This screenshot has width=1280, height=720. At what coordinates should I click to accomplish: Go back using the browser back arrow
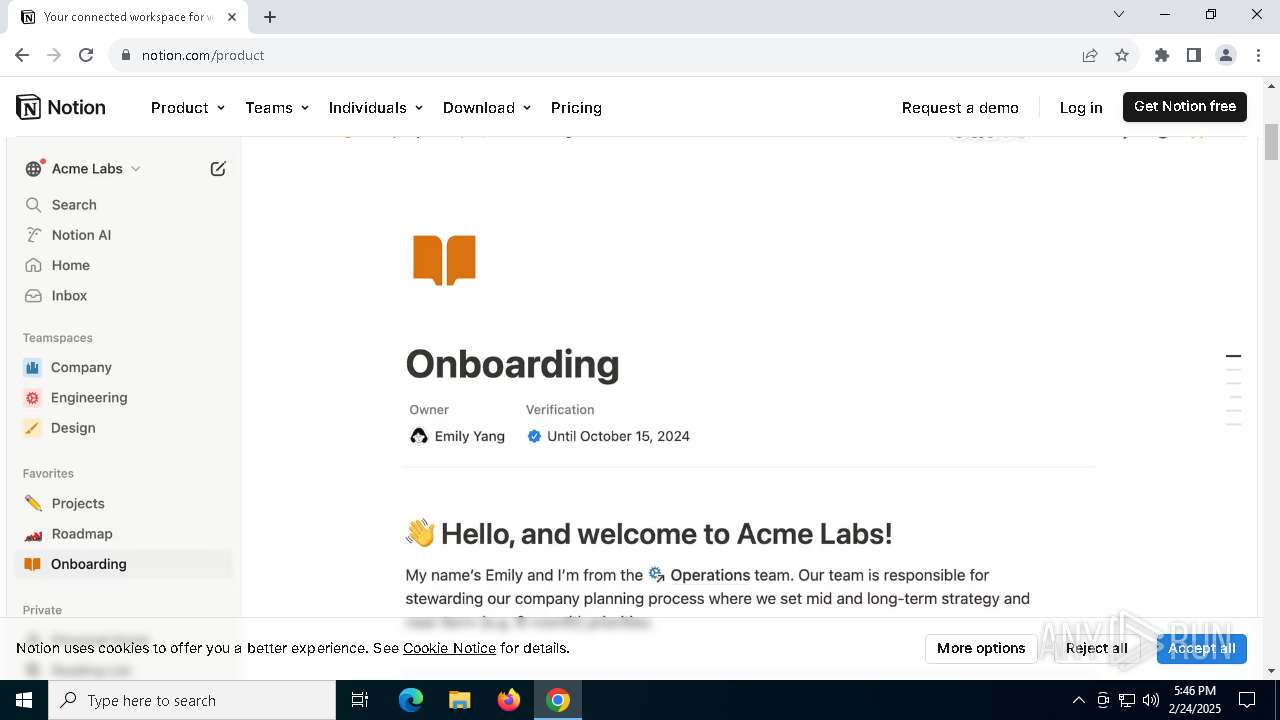(22, 55)
